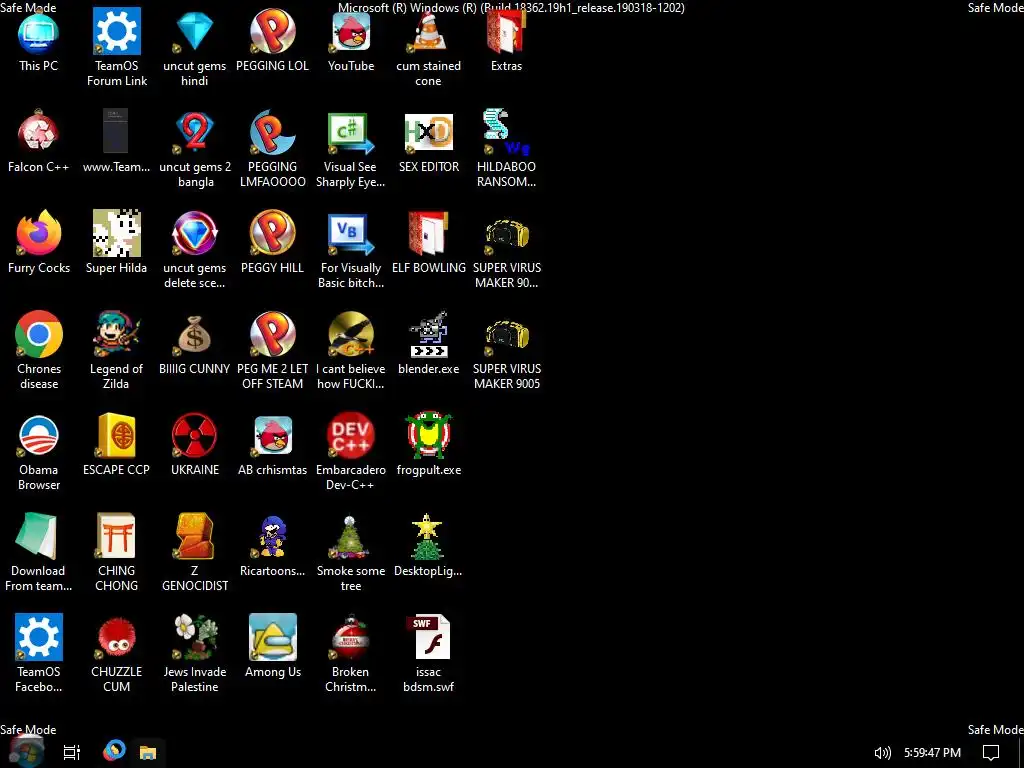Click the Ricartoons... ninja icon
The height and width of the screenshot is (768, 1024).
coord(272,536)
